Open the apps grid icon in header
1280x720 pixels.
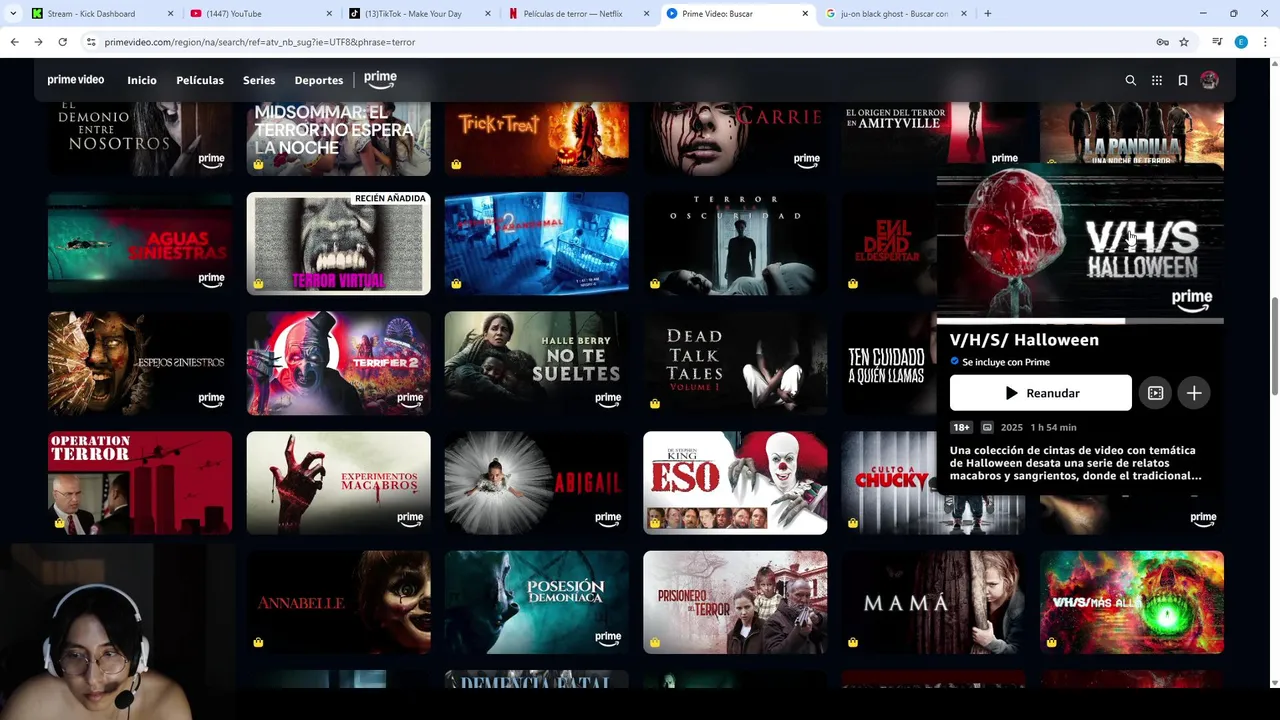[x=1156, y=80]
